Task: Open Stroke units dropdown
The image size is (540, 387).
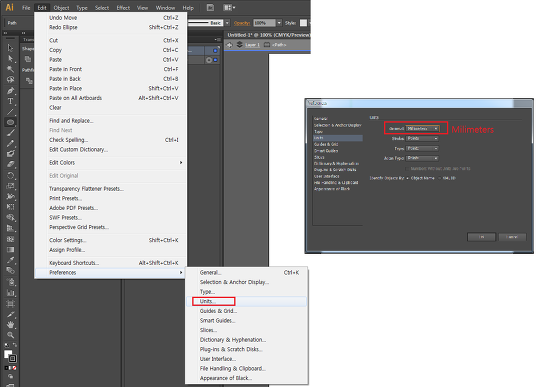Action: (422, 138)
